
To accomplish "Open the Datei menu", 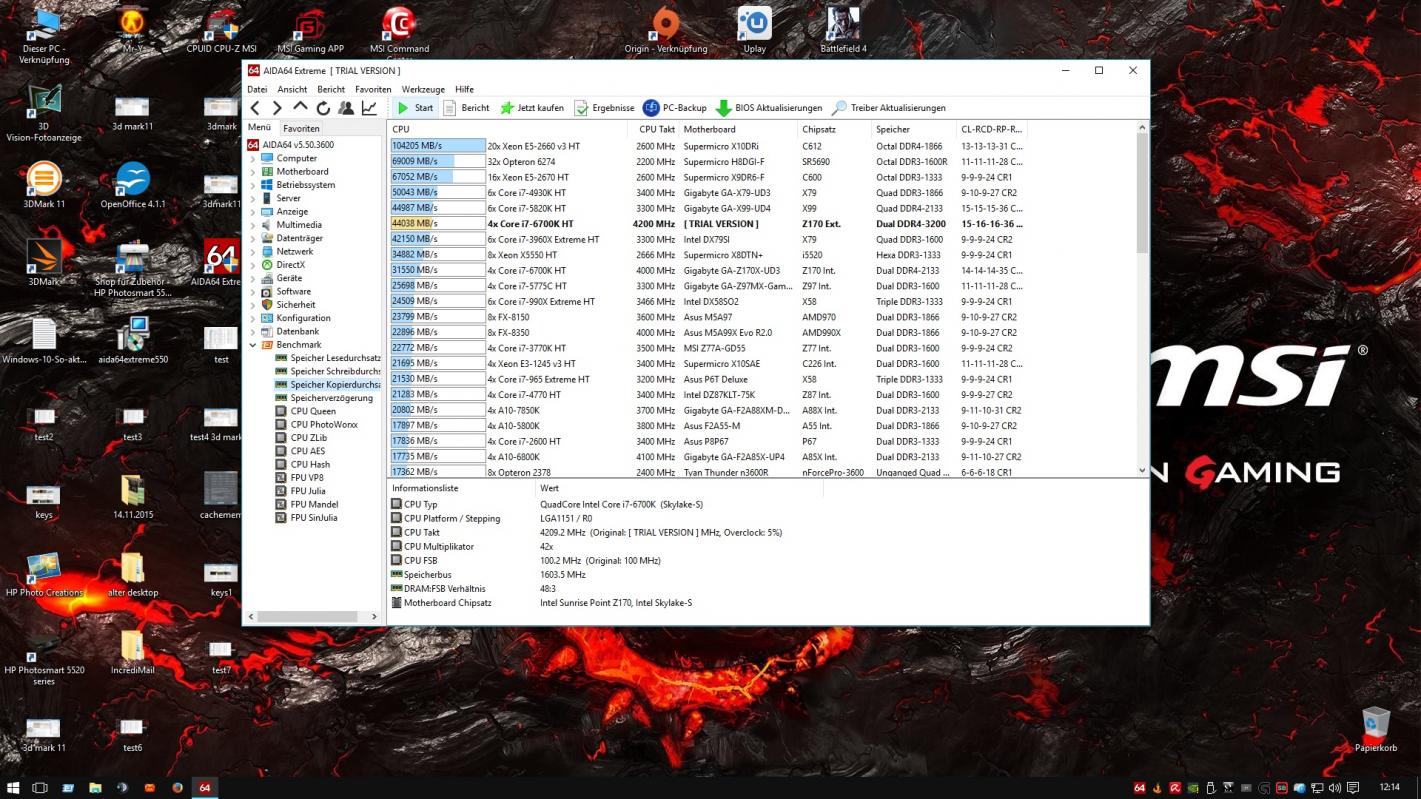I will (x=257, y=89).
